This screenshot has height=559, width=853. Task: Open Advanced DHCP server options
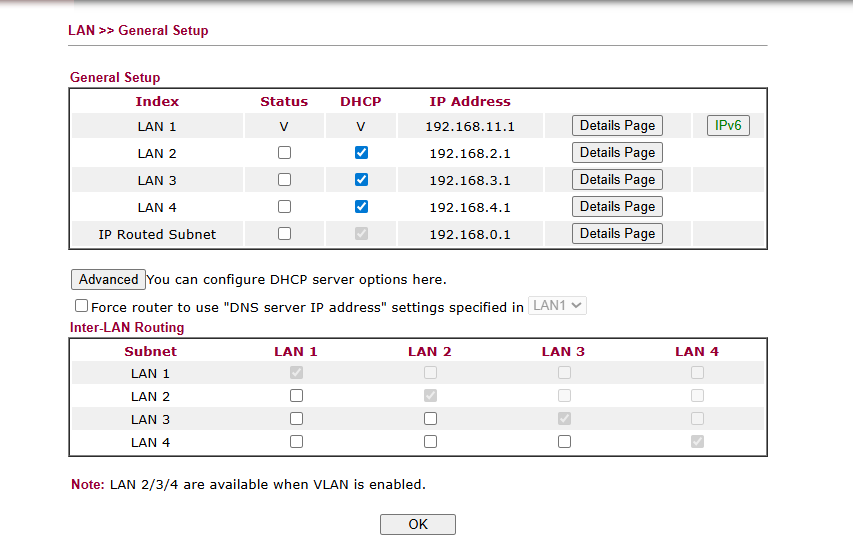click(x=108, y=280)
